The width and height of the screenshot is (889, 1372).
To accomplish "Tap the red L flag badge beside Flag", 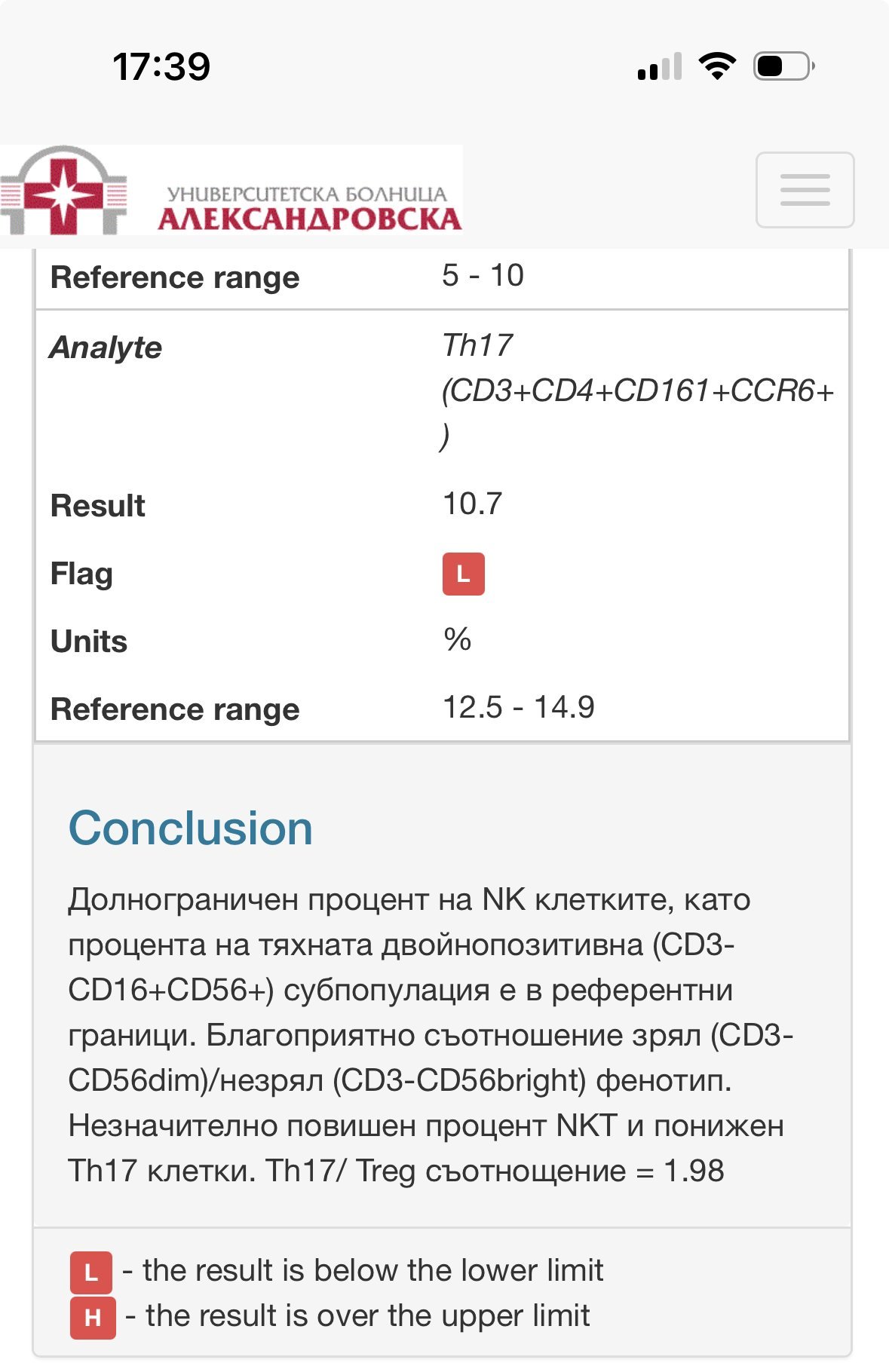I will (x=463, y=574).
